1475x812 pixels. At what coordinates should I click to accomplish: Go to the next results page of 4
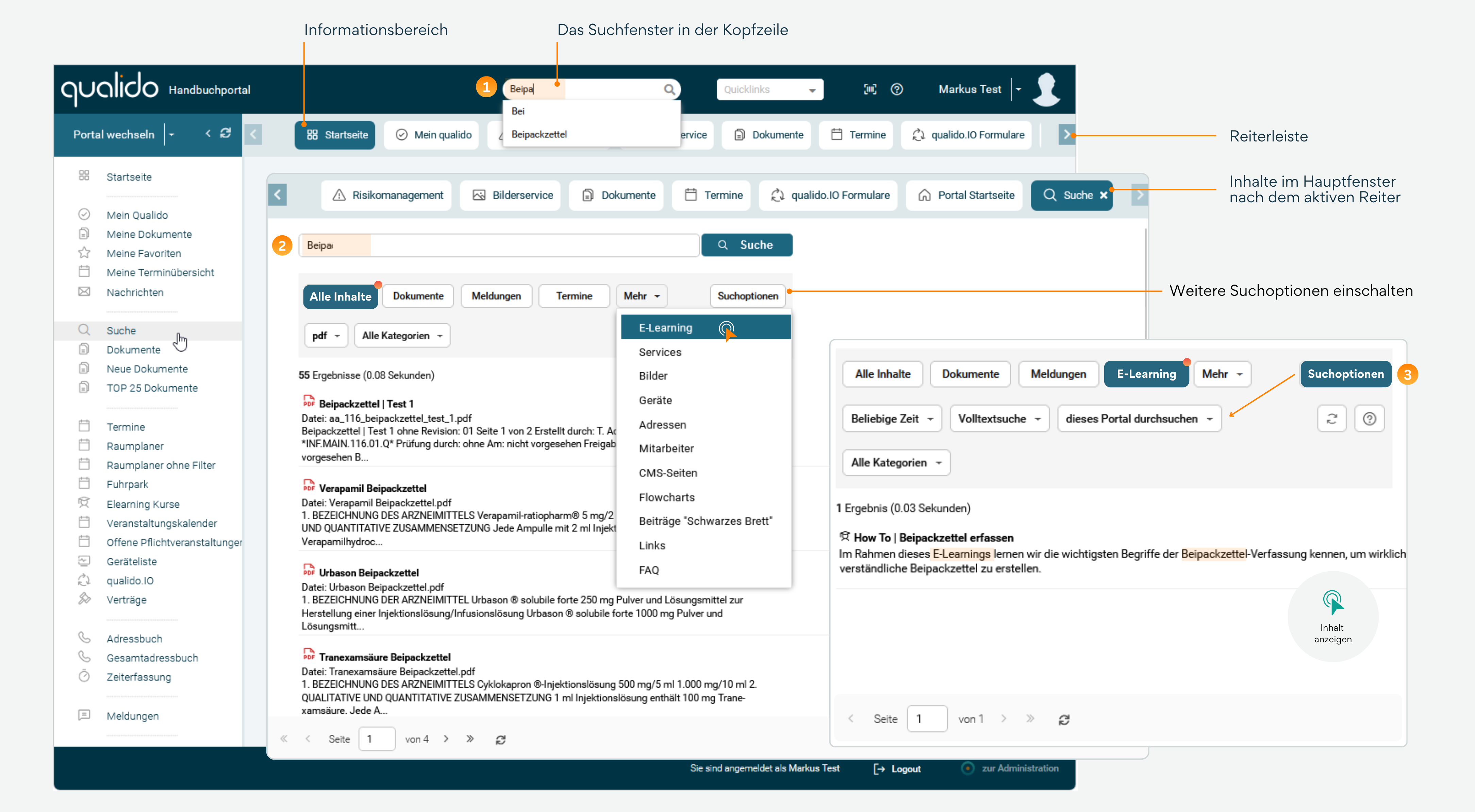(446, 739)
